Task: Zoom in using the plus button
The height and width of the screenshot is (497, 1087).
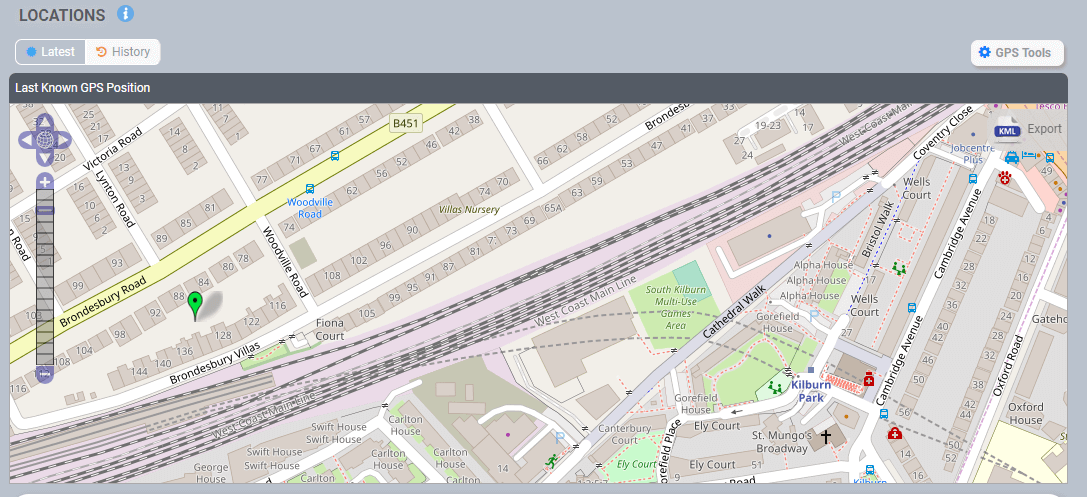Action: pyautogui.click(x=45, y=182)
